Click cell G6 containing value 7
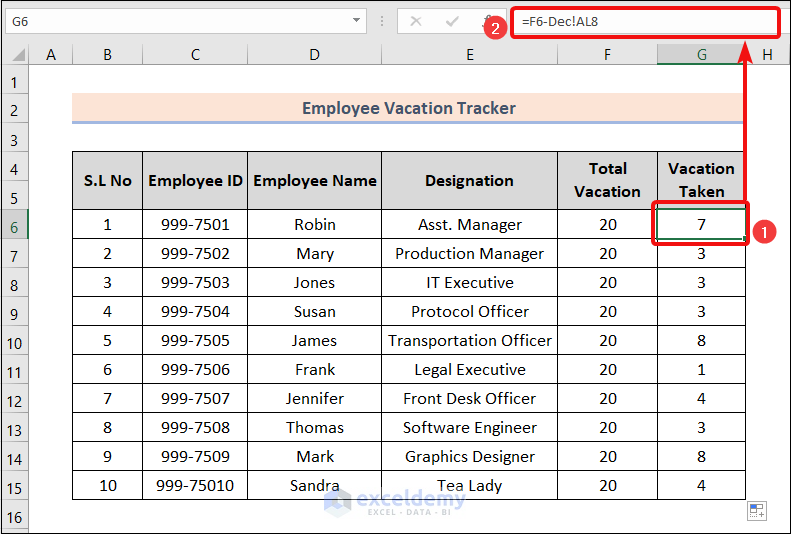The width and height of the screenshot is (791, 534). click(x=701, y=225)
